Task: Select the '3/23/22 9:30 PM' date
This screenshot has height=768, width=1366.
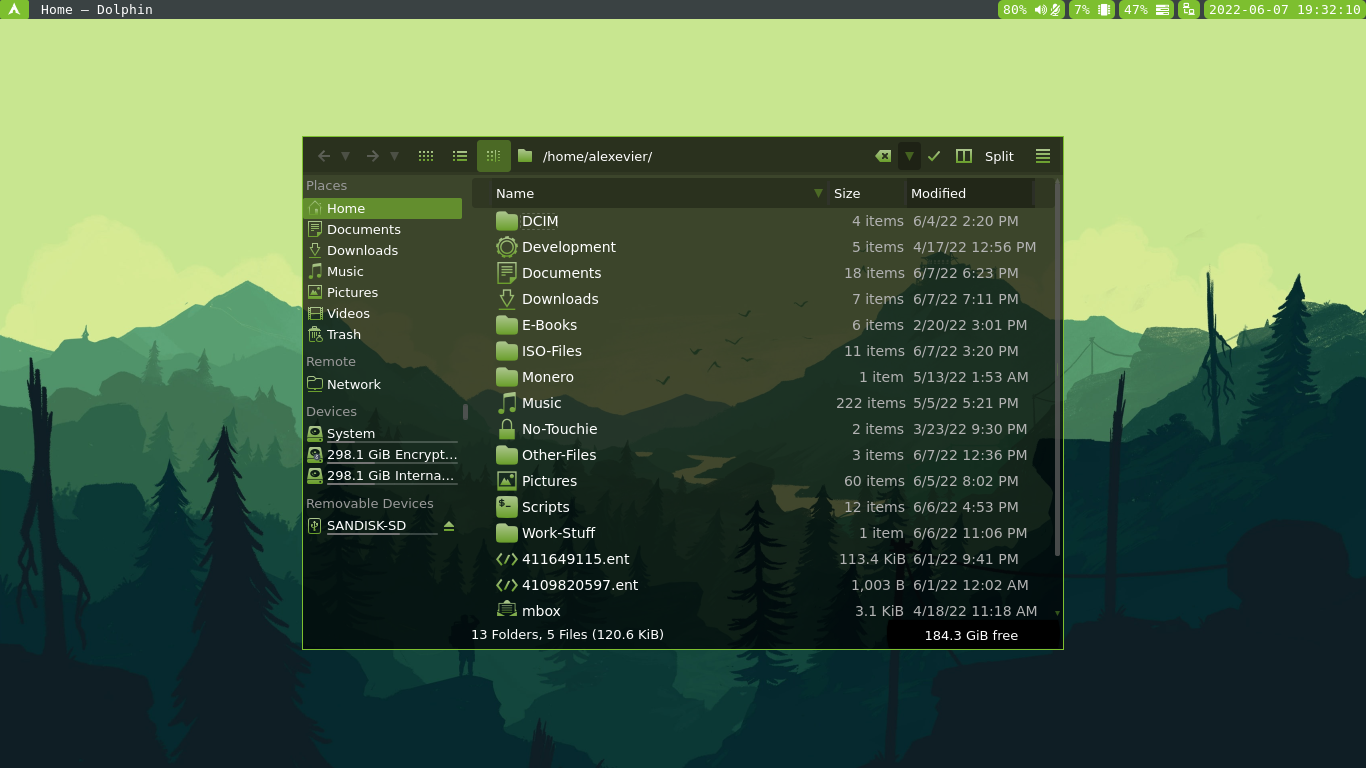Action: (x=970, y=429)
